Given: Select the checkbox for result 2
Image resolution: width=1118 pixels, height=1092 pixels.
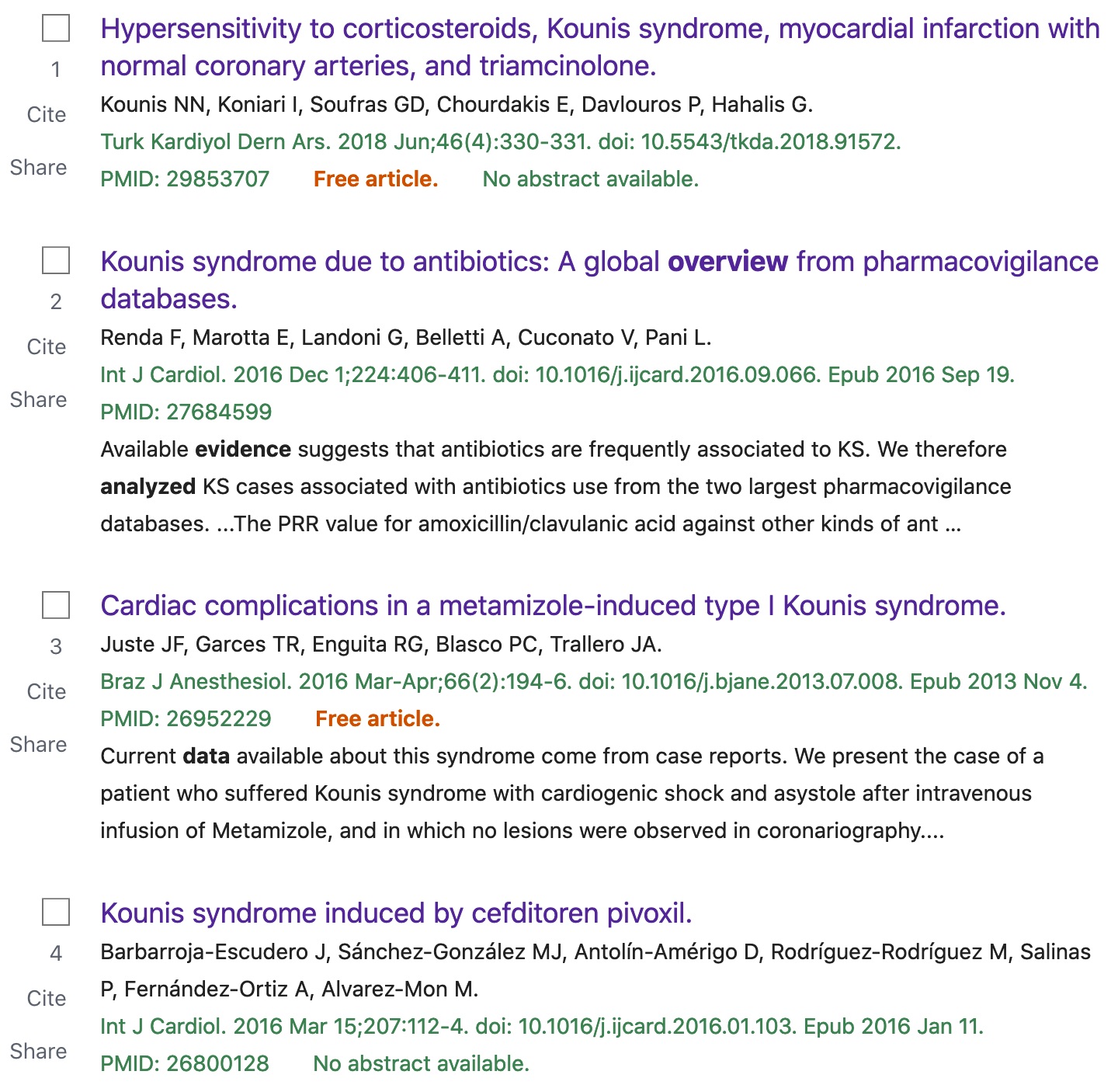Looking at the screenshot, I should tap(56, 261).
